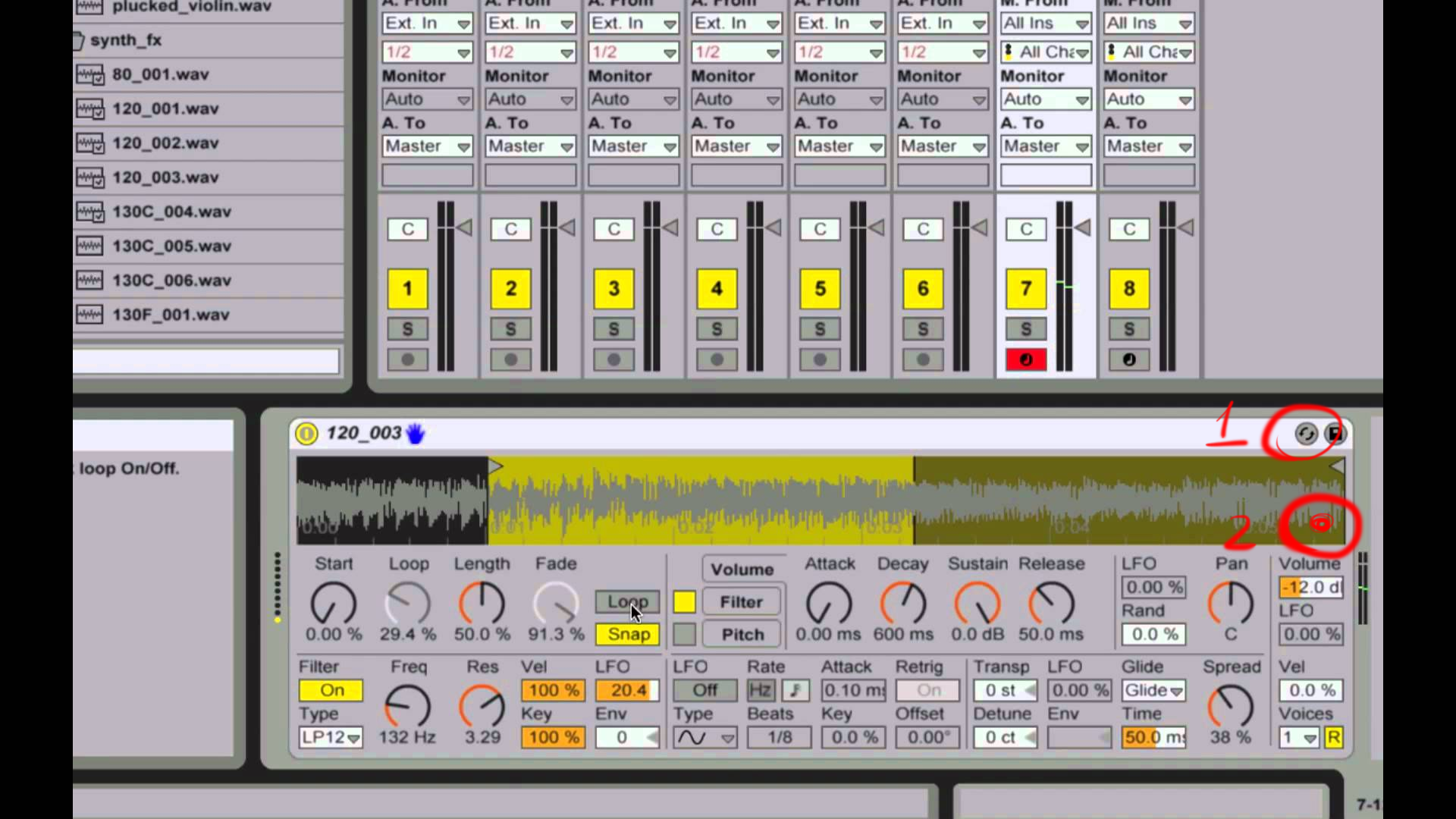Screen dimensions: 1456x819
Task: Click the Volume -12.0 dB slider
Action: [x=1311, y=587]
